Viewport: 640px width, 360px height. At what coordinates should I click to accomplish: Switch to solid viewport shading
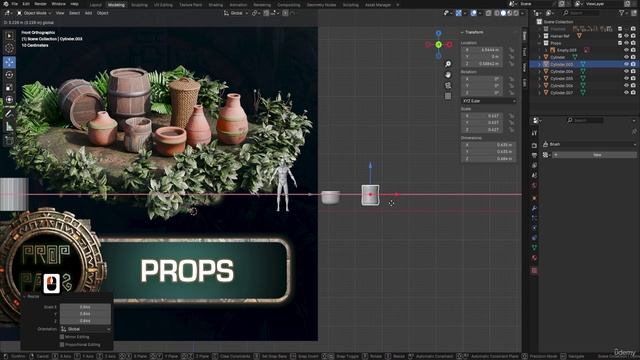coord(503,13)
